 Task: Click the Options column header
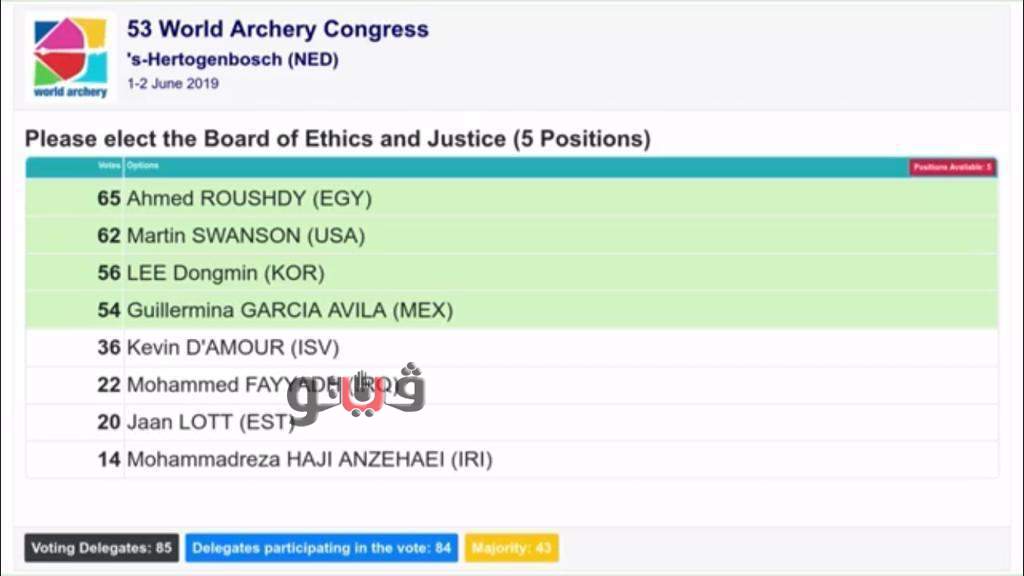pyautogui.click(x=143, y=166)
